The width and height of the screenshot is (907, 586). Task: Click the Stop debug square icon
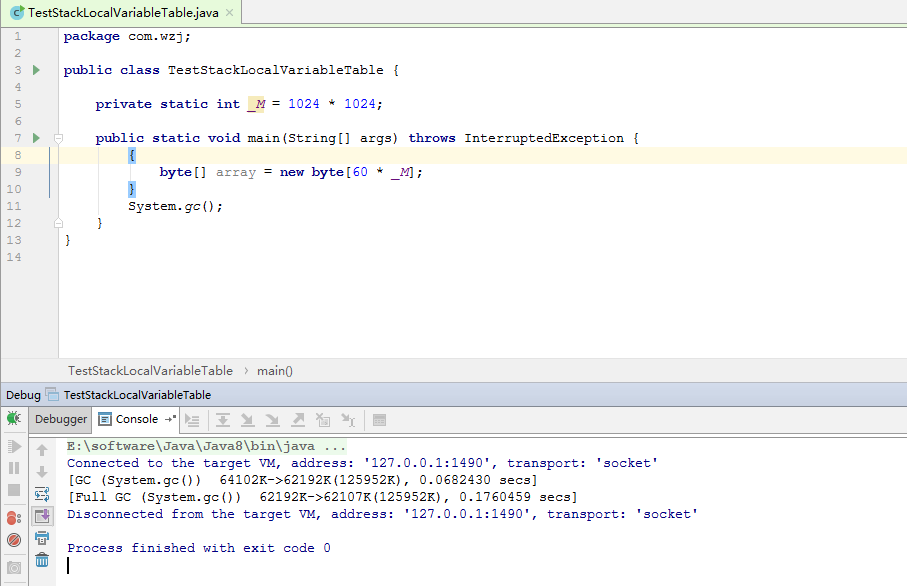point(14,491)
